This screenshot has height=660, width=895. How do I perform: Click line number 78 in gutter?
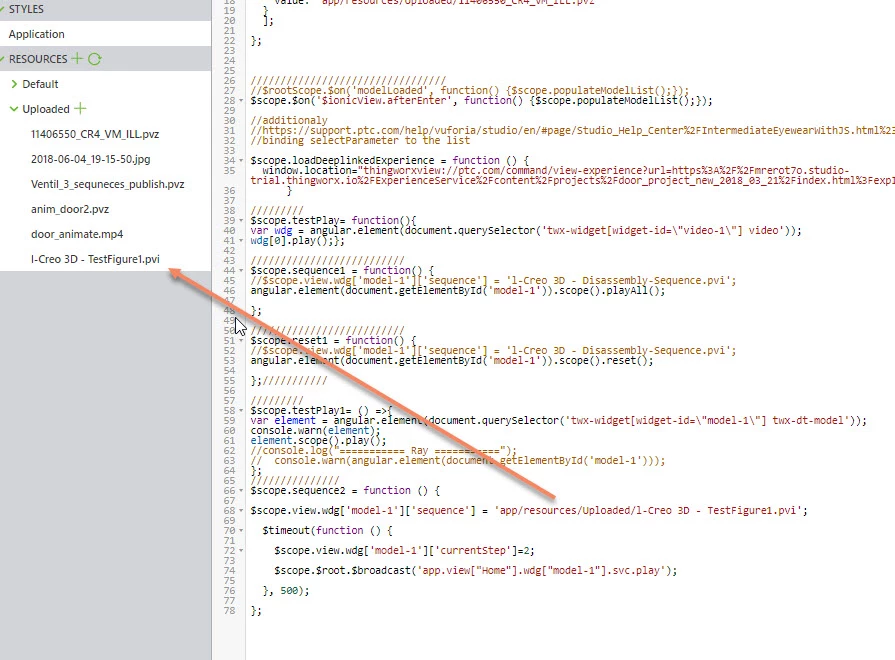click(x=229, y=610)
